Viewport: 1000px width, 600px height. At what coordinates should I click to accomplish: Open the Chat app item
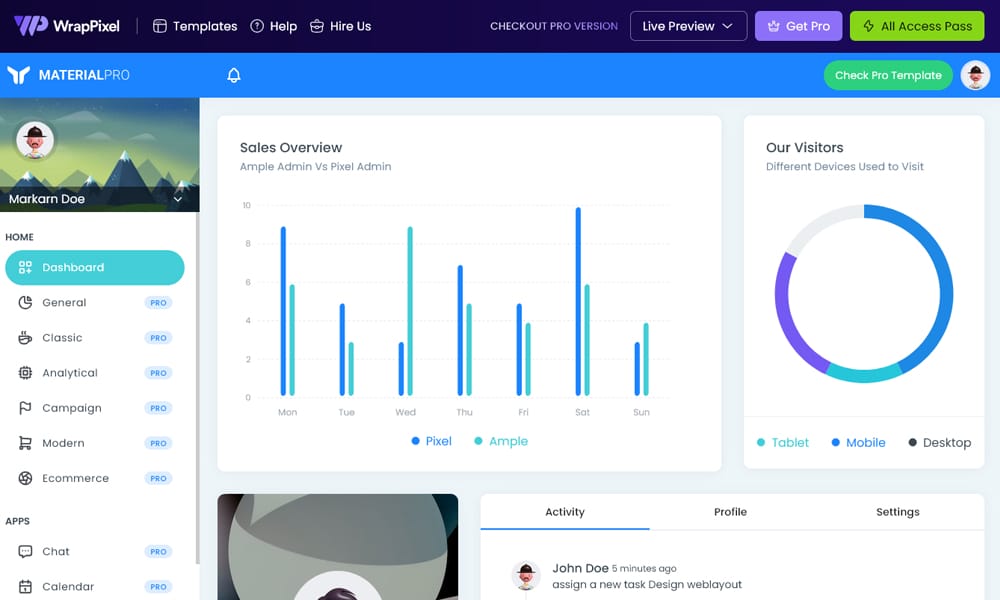tap(94, 551)
